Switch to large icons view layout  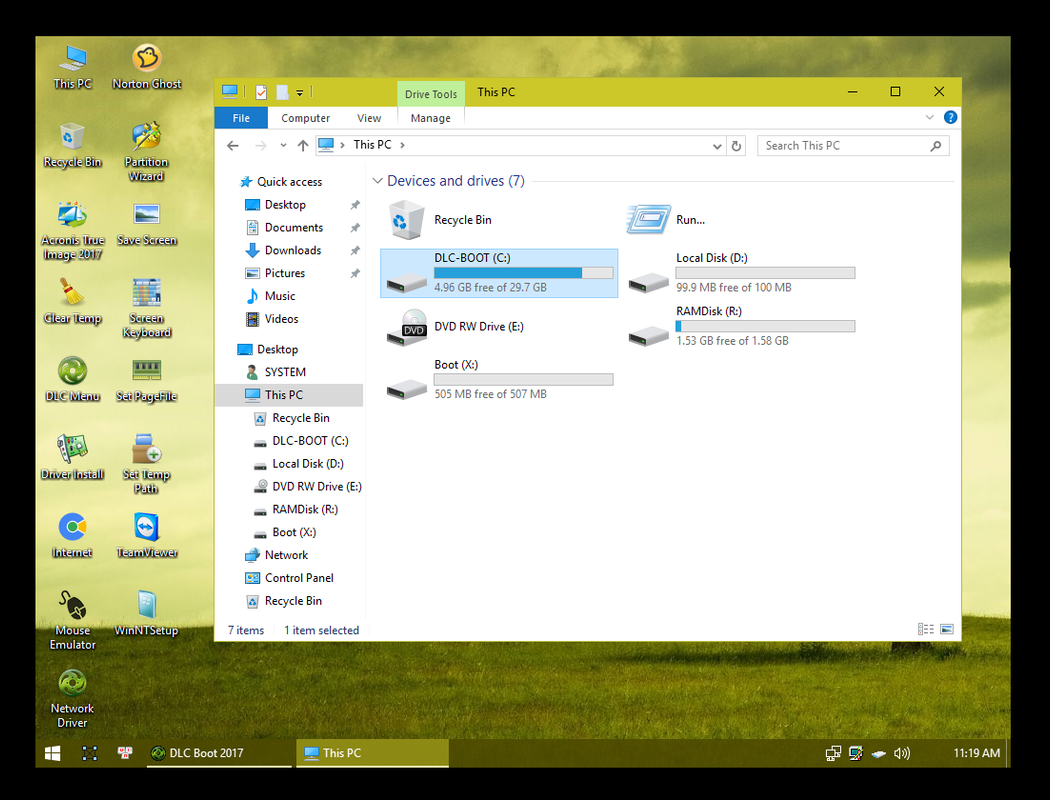(947, 629)
